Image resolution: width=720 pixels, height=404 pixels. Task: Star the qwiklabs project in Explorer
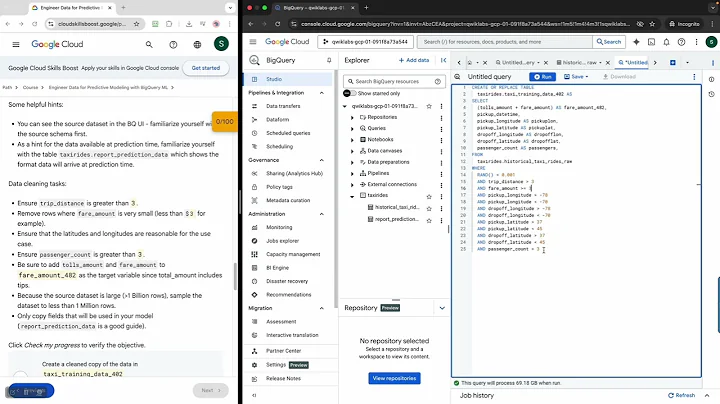[429, 106]
